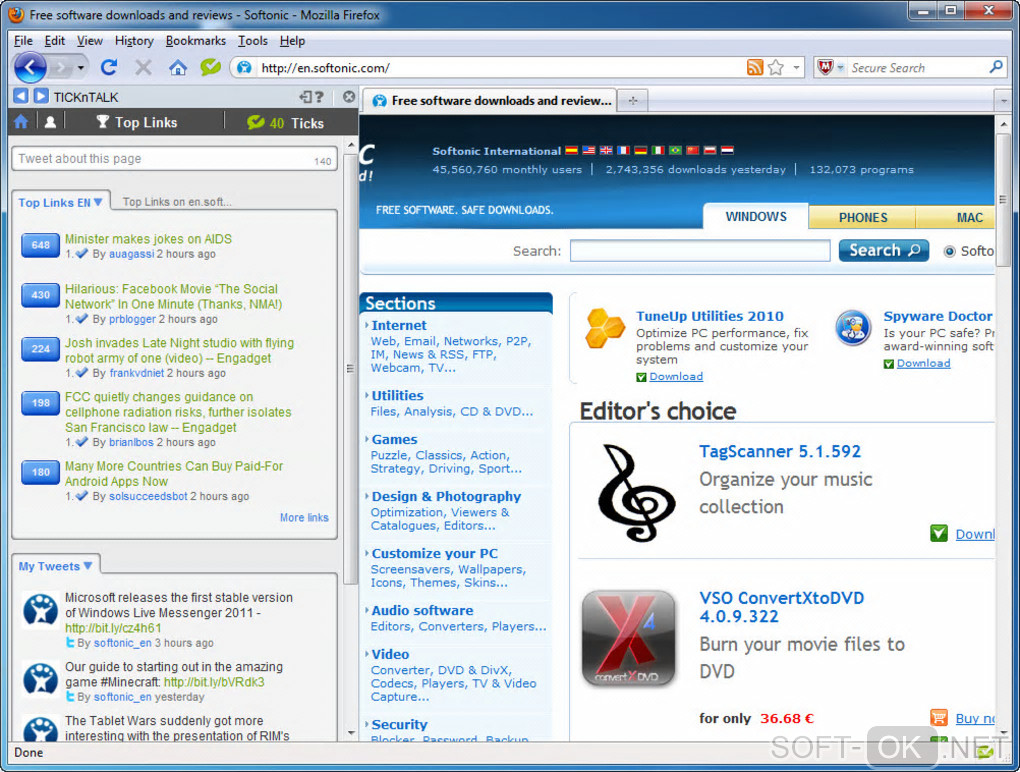Click the 180 ticks badge
This screenshot has height=772, width=1020.
[40, 472]
